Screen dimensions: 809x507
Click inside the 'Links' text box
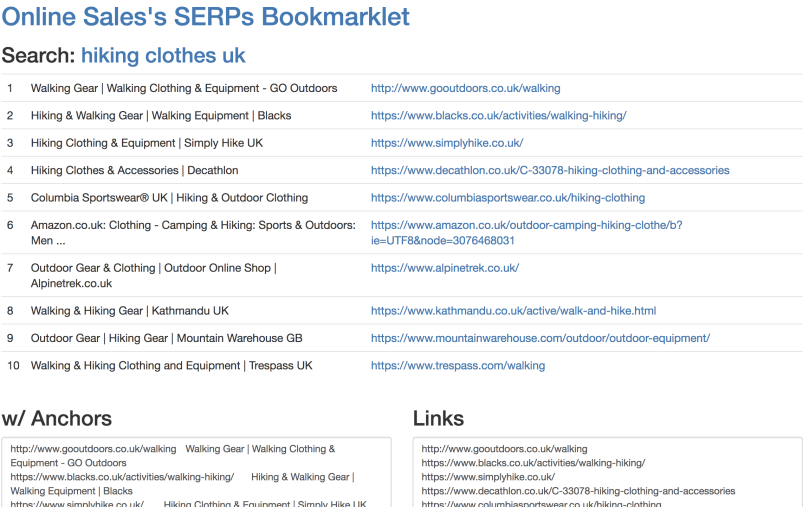coord(607,472)
